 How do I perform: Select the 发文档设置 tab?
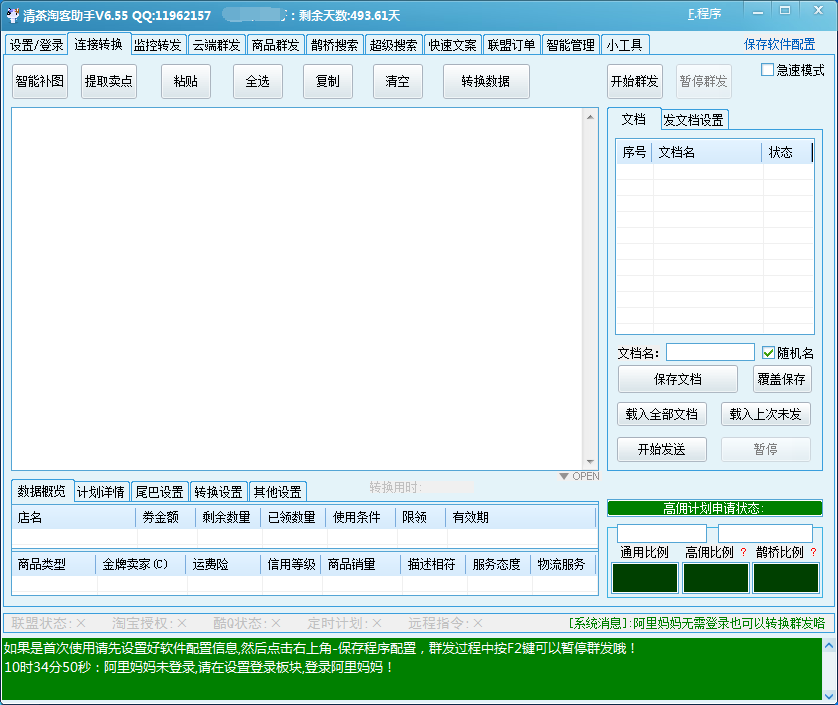(693, 120)
